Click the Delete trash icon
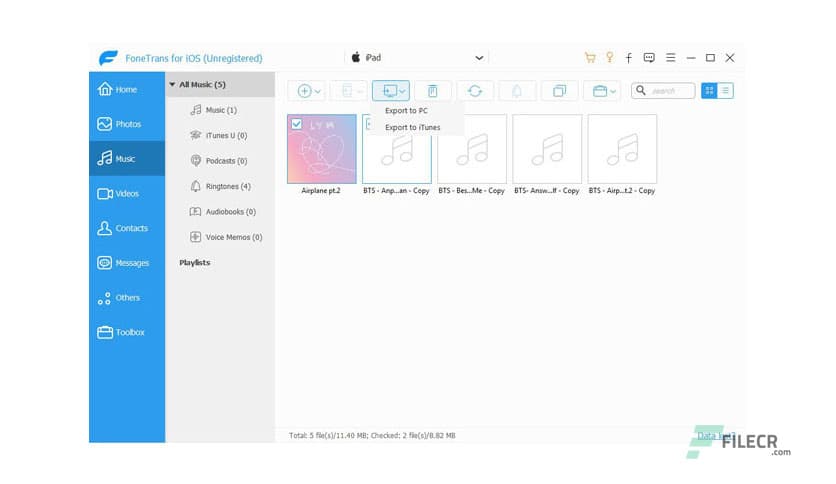 pyautogui.click(x=432, y=91)
